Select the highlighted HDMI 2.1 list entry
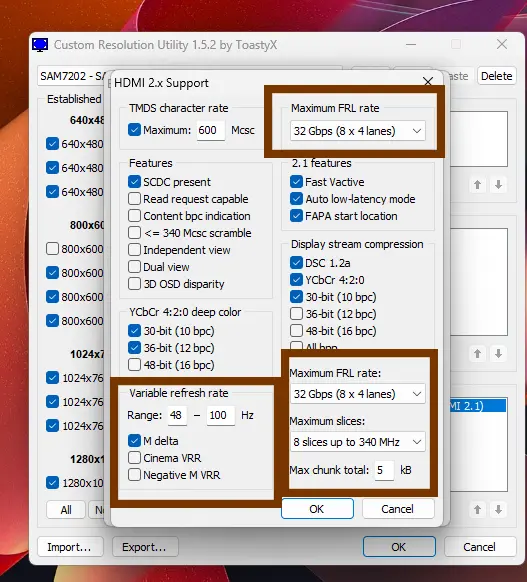 tap(478, 406)
